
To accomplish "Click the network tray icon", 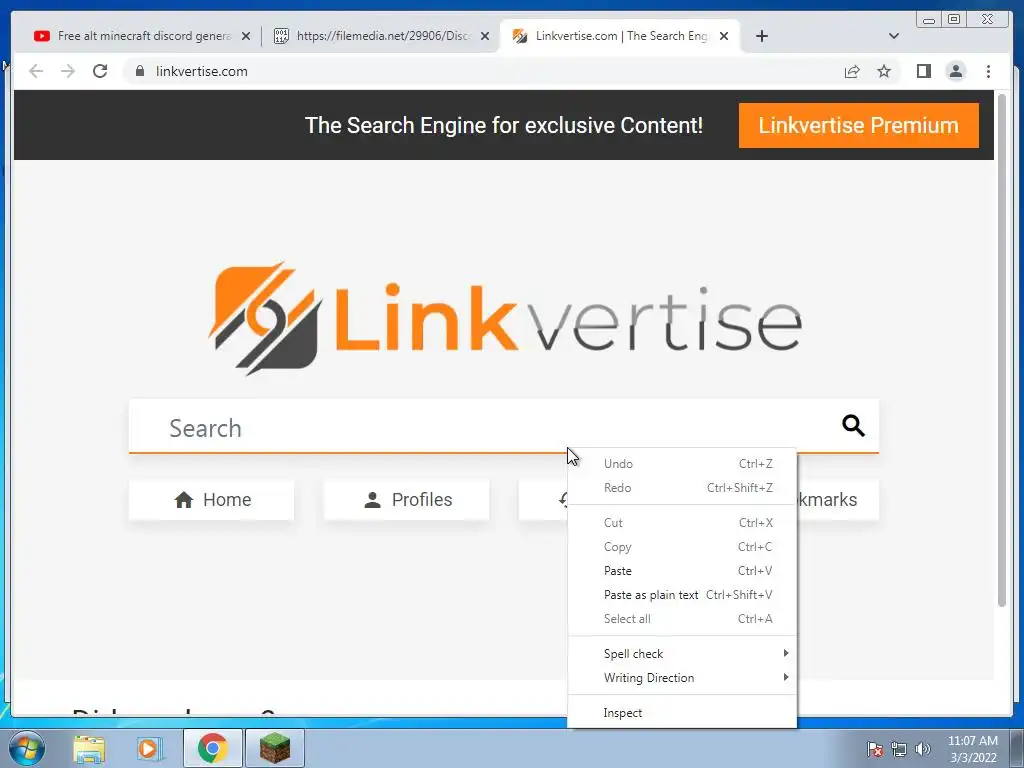I will coord(899,749).
